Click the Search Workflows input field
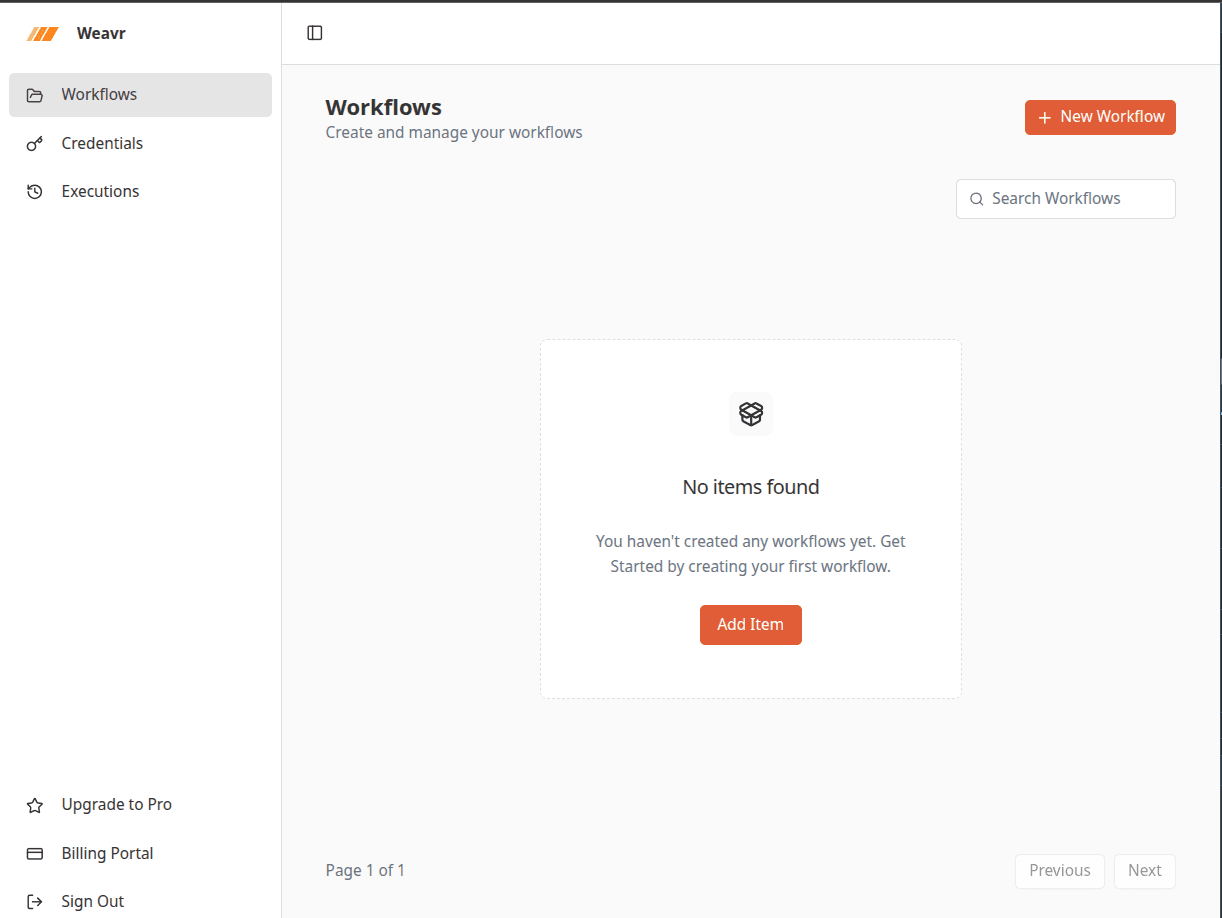Screen dimensions: 1222x918 (x=1065, y=199)
